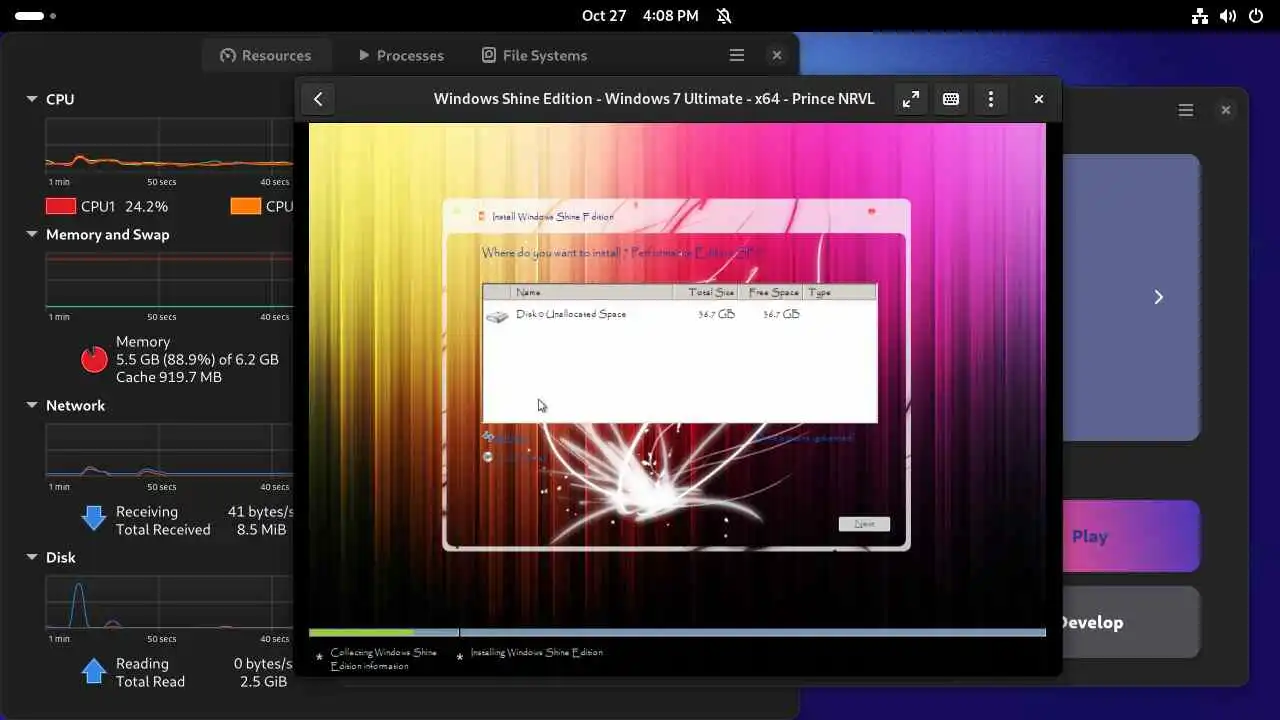Open the power menu icon in top bar

tap(1256, 16)
